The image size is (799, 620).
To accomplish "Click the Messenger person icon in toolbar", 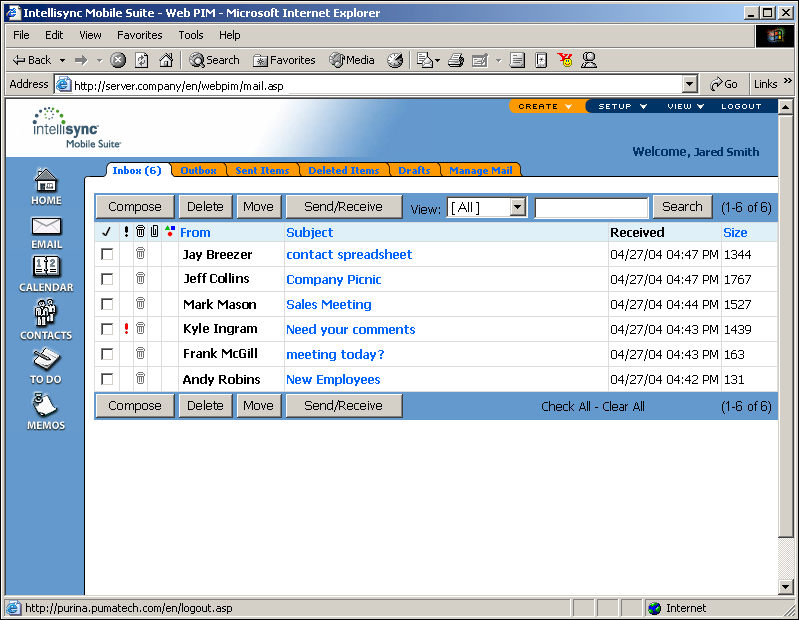I will (589, 60).
